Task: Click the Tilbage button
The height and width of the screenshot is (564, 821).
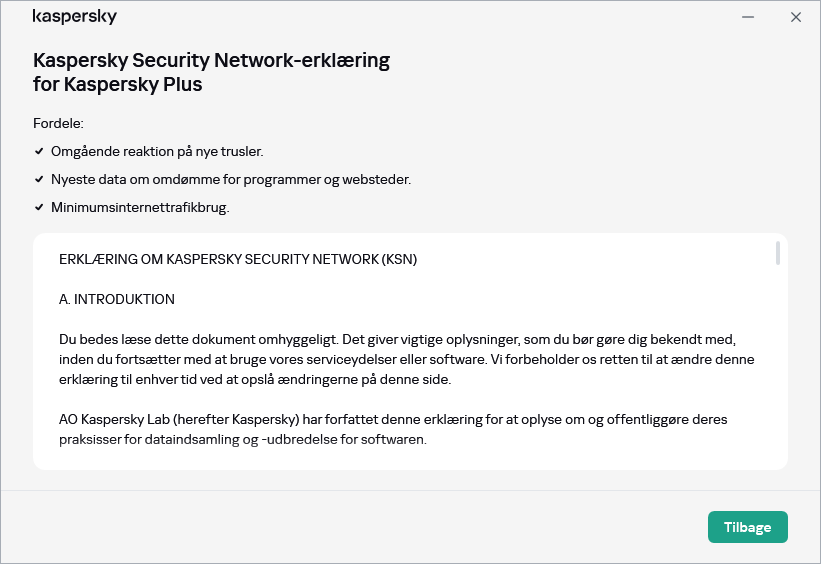Action: click(x=747, y=527)
